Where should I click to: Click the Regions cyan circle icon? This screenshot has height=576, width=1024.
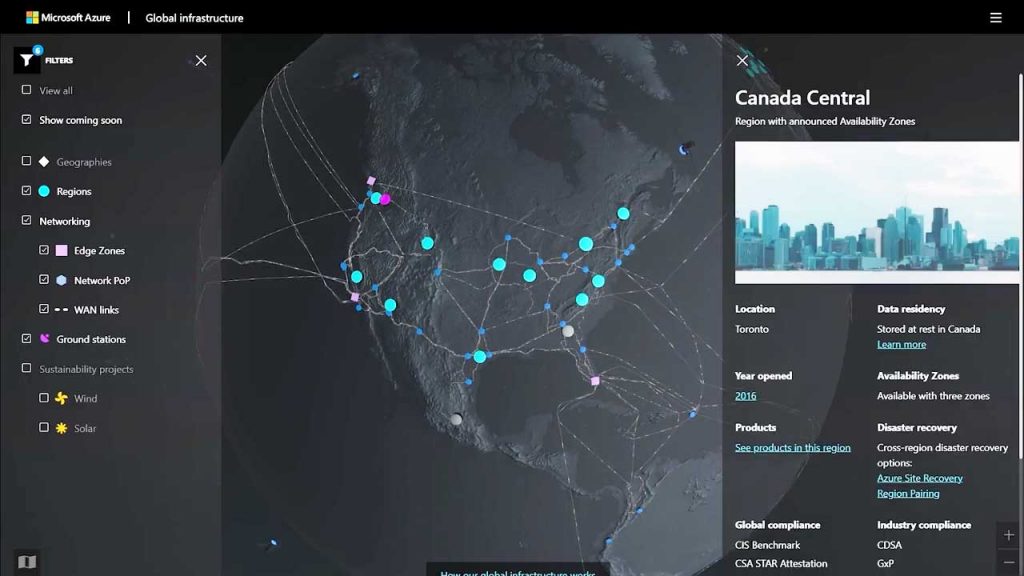click(44, 191)
